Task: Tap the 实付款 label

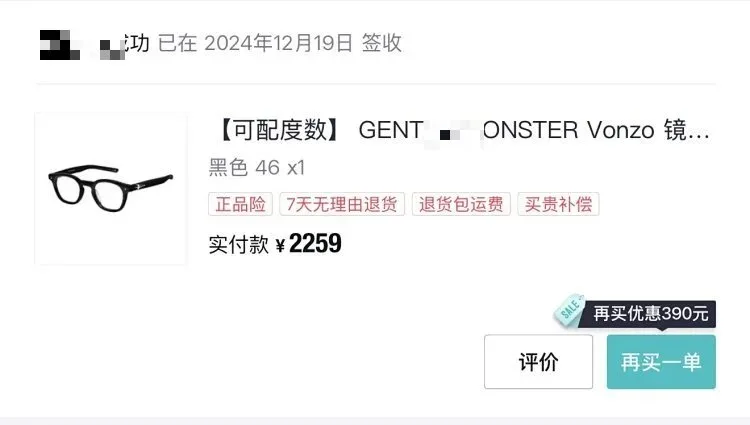Action: tap(239, 245)
